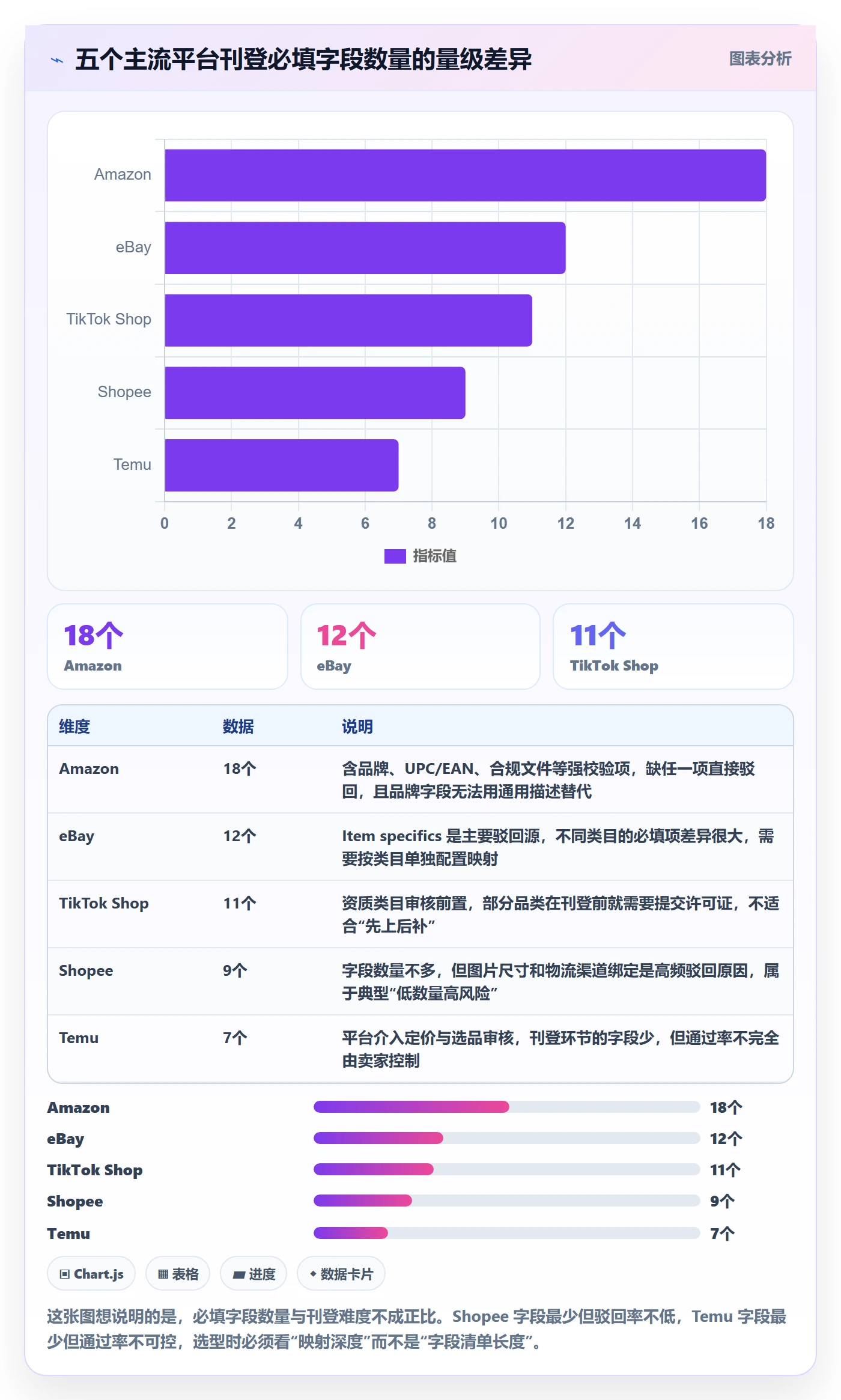Viewport: 841px width, 1400px height.
Task: Click the Temu progress bar
Action: click(x=507, y=1233)
